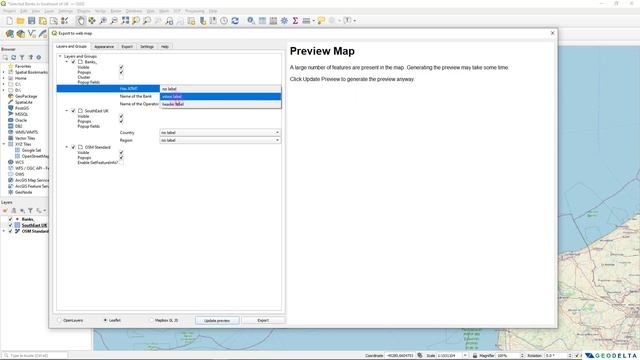Collapse the OSM Standard node in dialog
Viewport: 640px width, 360px height.
tap(67, 147)
